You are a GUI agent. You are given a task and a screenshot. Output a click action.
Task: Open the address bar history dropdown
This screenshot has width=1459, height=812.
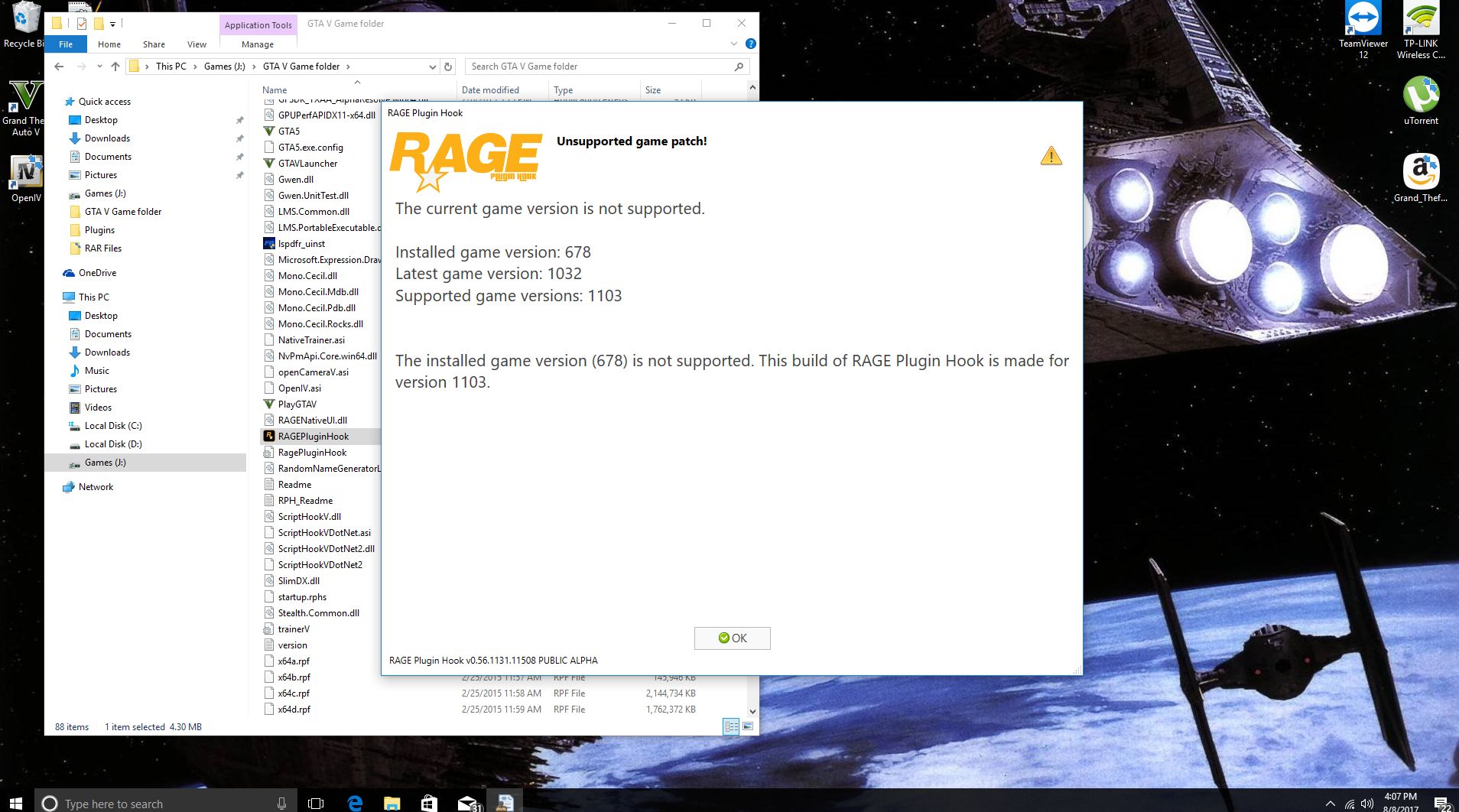tap(433, 67)
